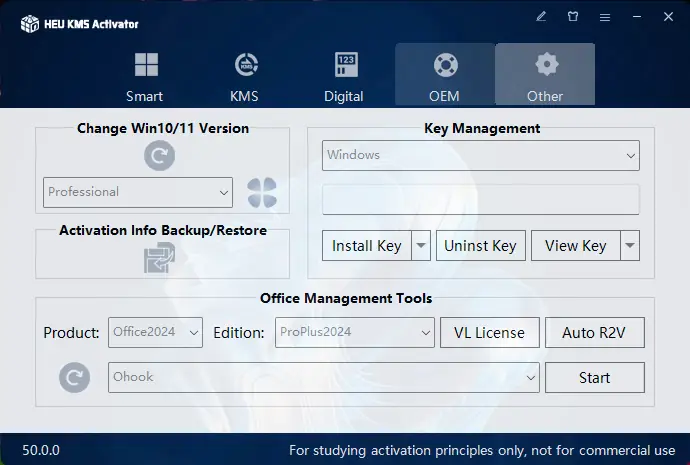
Task: Expand the View Key dropdown arrow
Action: pos(630,245)
